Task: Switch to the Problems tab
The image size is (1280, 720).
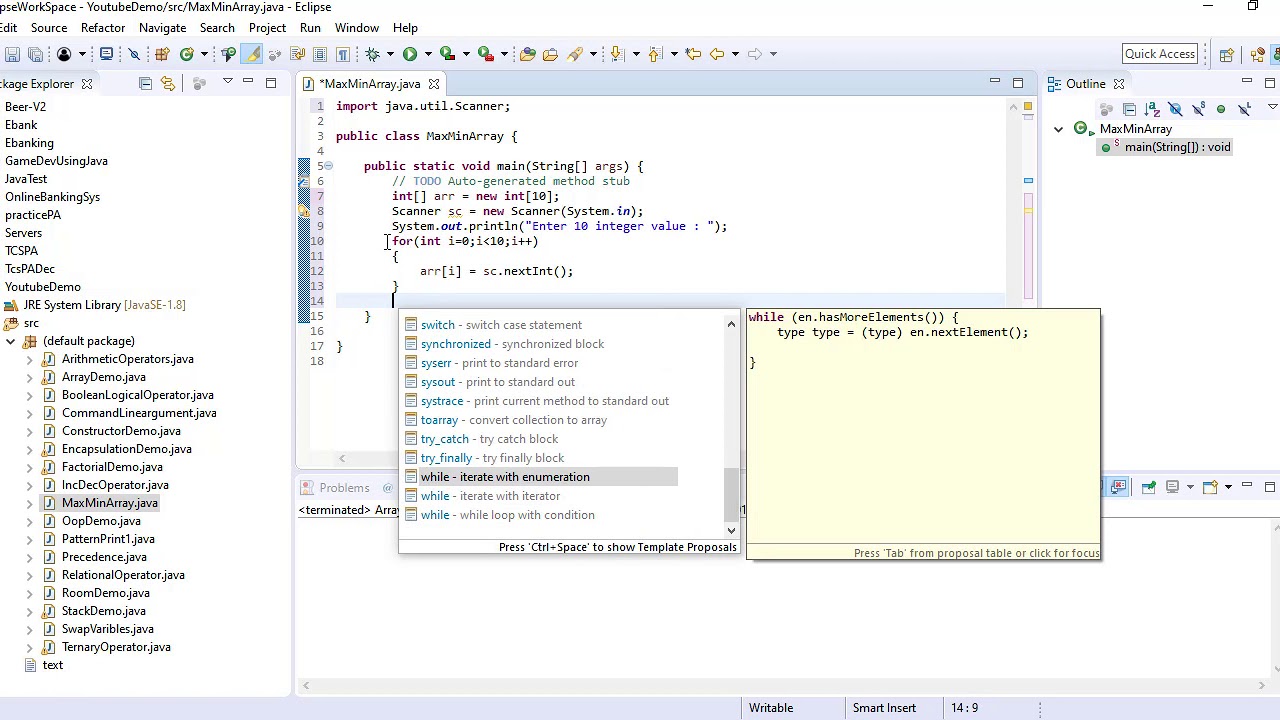Action: tap(344, 488)
